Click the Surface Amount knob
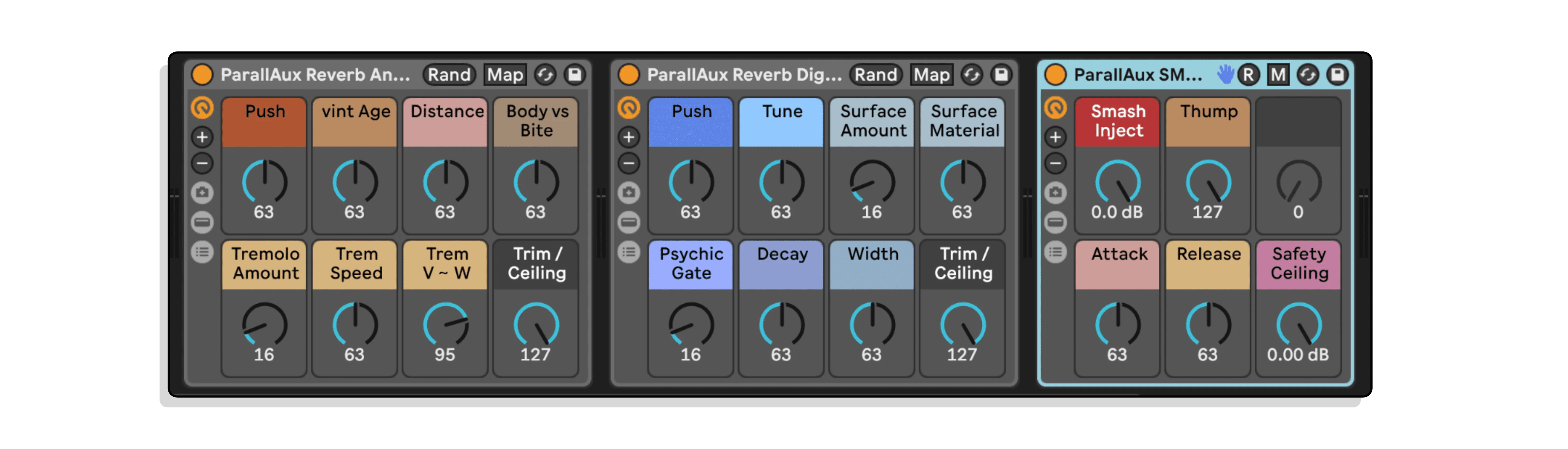The image size is (1568, 449). coord(872,182)
